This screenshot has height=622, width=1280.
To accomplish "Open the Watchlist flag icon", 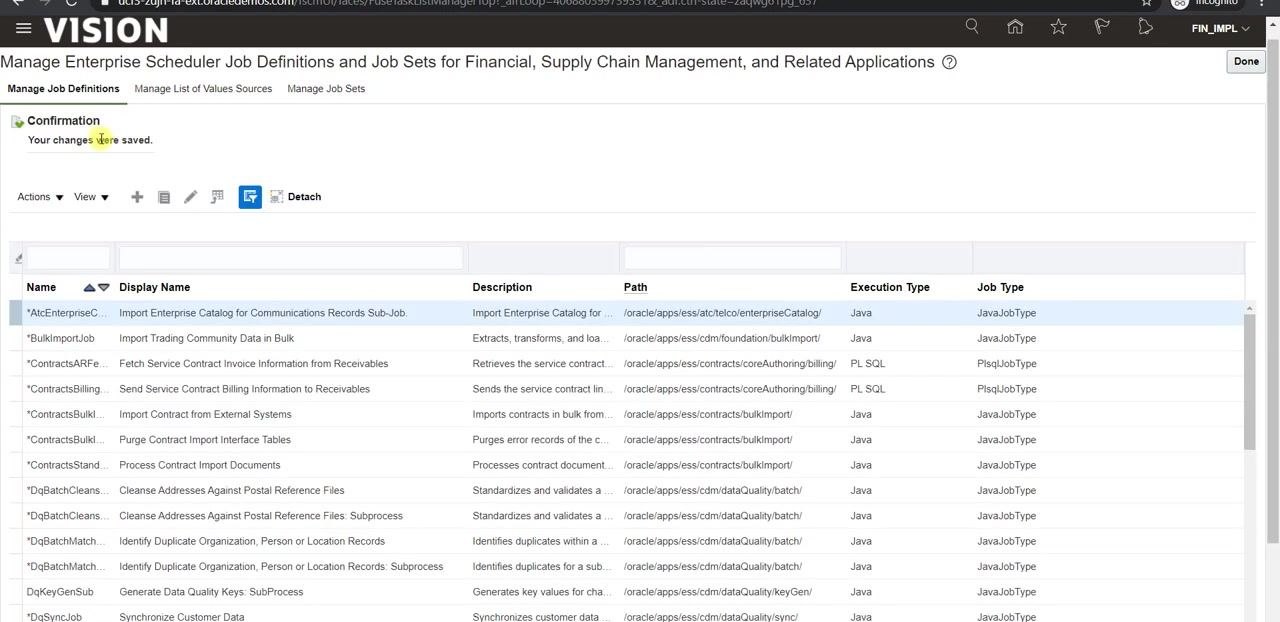I will click(x=1102, y=27).
